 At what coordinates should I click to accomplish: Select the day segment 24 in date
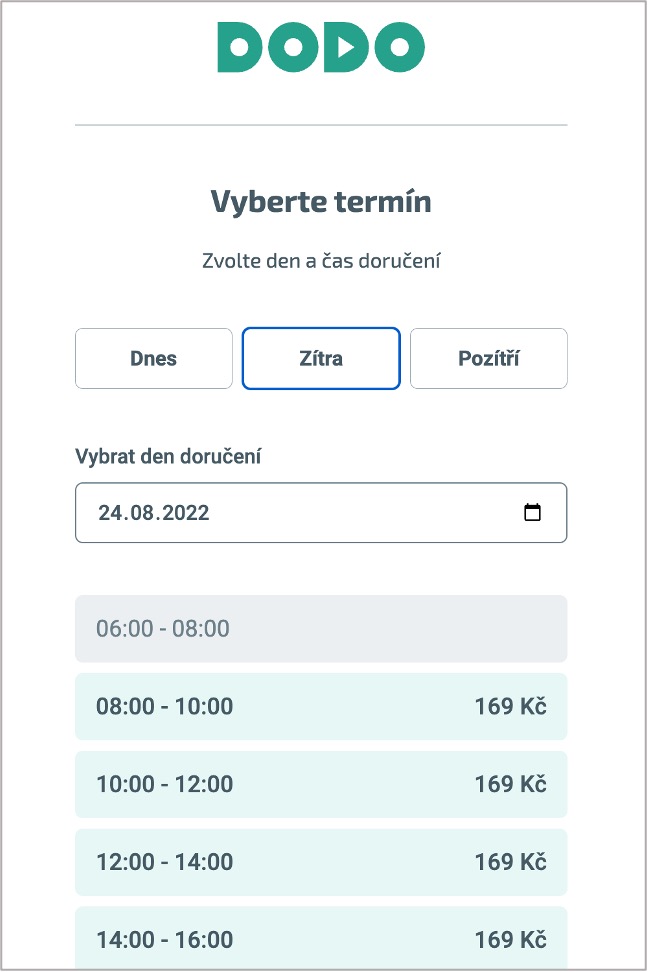[x=111, y=513]
